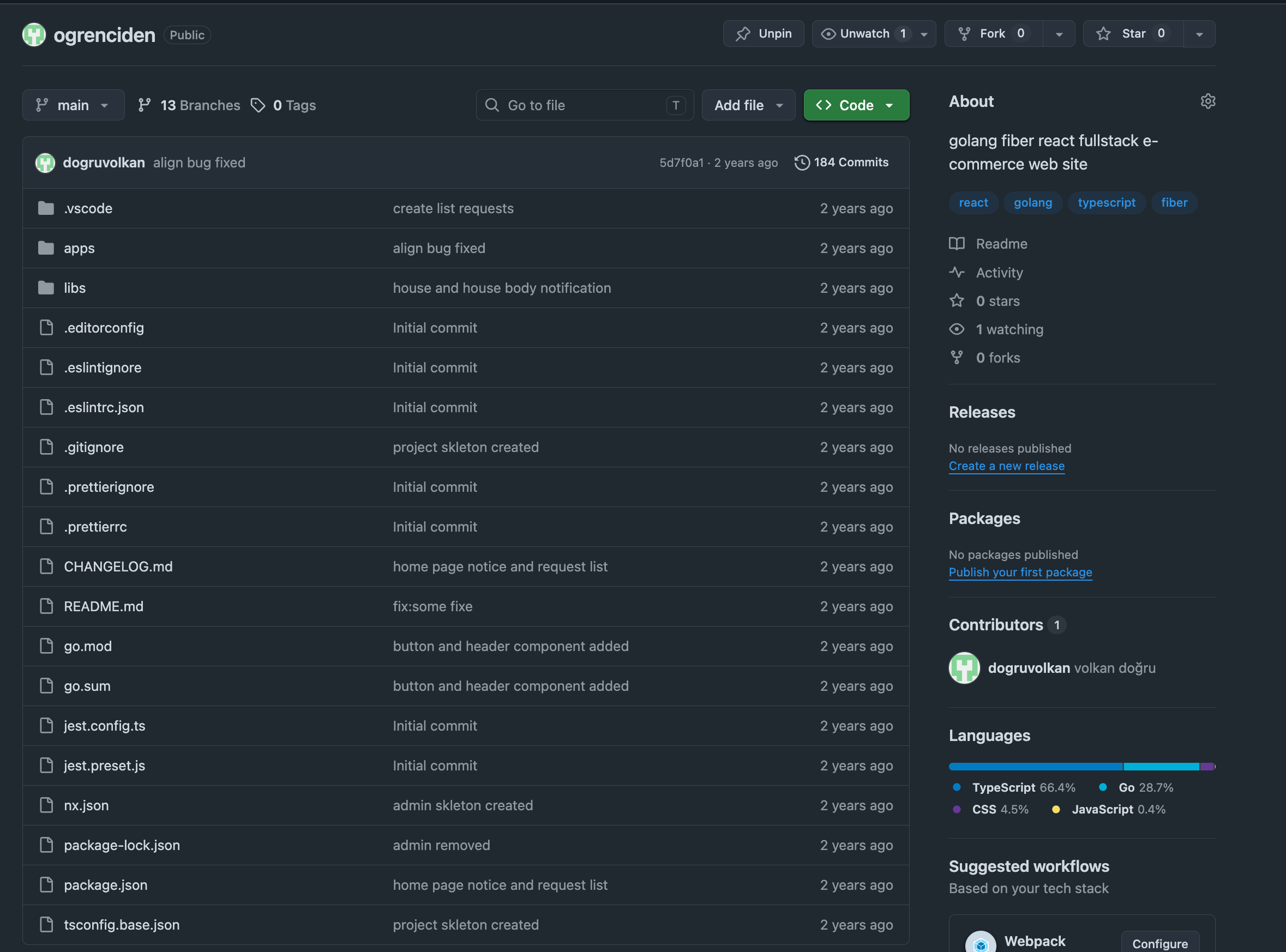Viewport: 1286px width, 952px height.
Task: View the 184 Commits history
Action: 842,162
